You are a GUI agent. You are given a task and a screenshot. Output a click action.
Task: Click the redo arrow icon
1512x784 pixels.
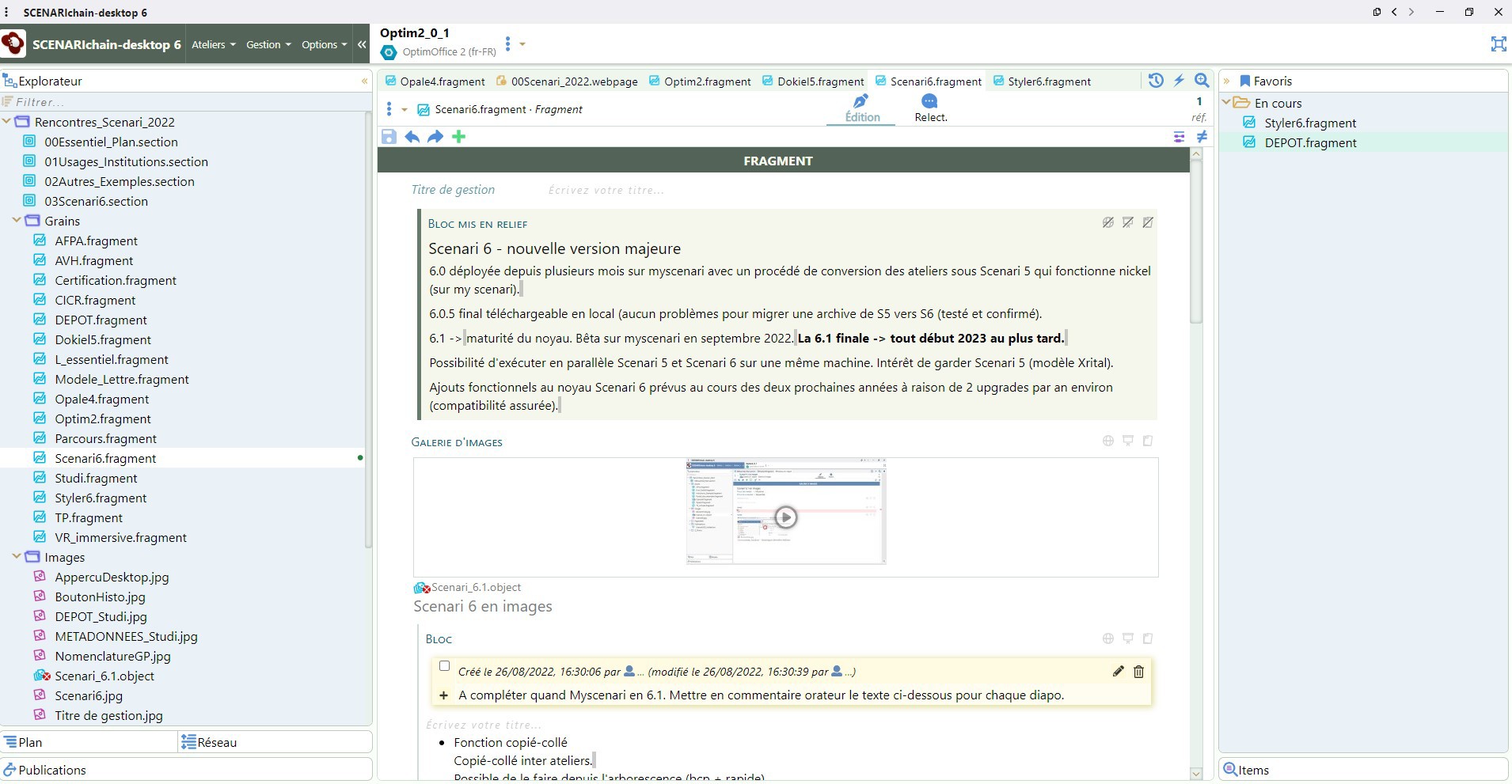435,137
